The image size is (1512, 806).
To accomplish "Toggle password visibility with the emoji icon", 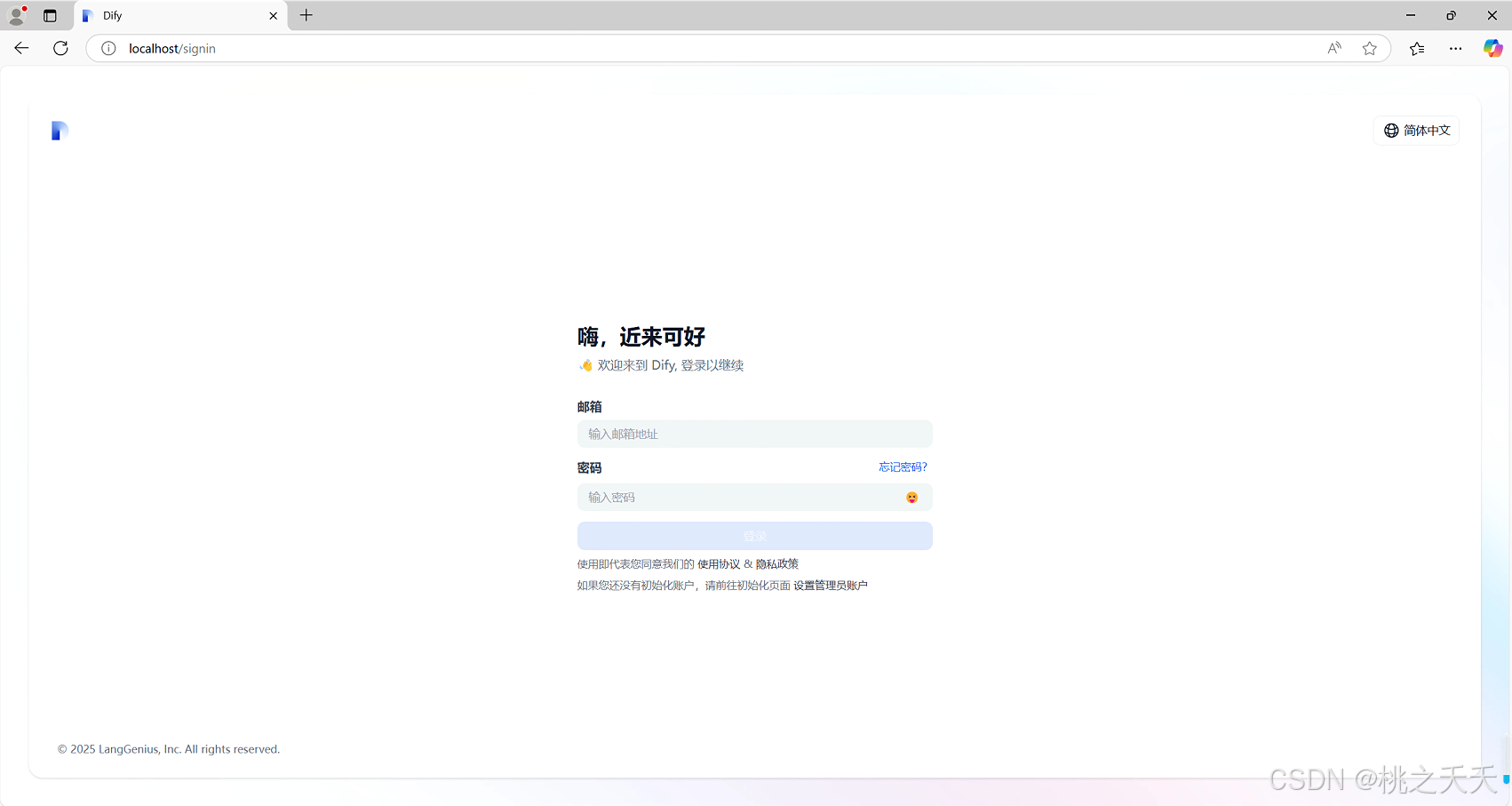I will coord(911,498).
